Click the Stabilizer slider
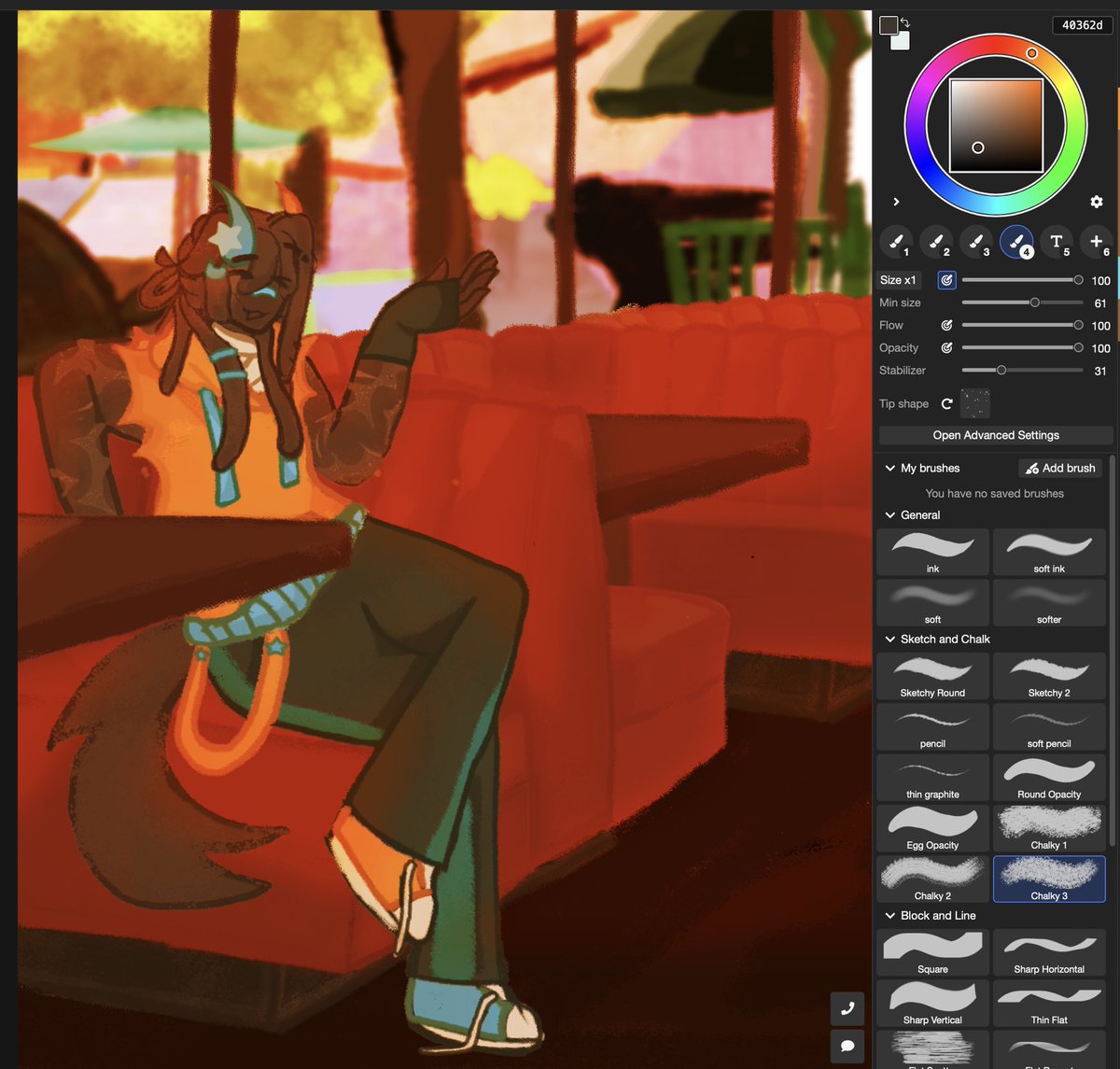The height and width of the screenshot is (1069, 1120). pos(1022,370)
